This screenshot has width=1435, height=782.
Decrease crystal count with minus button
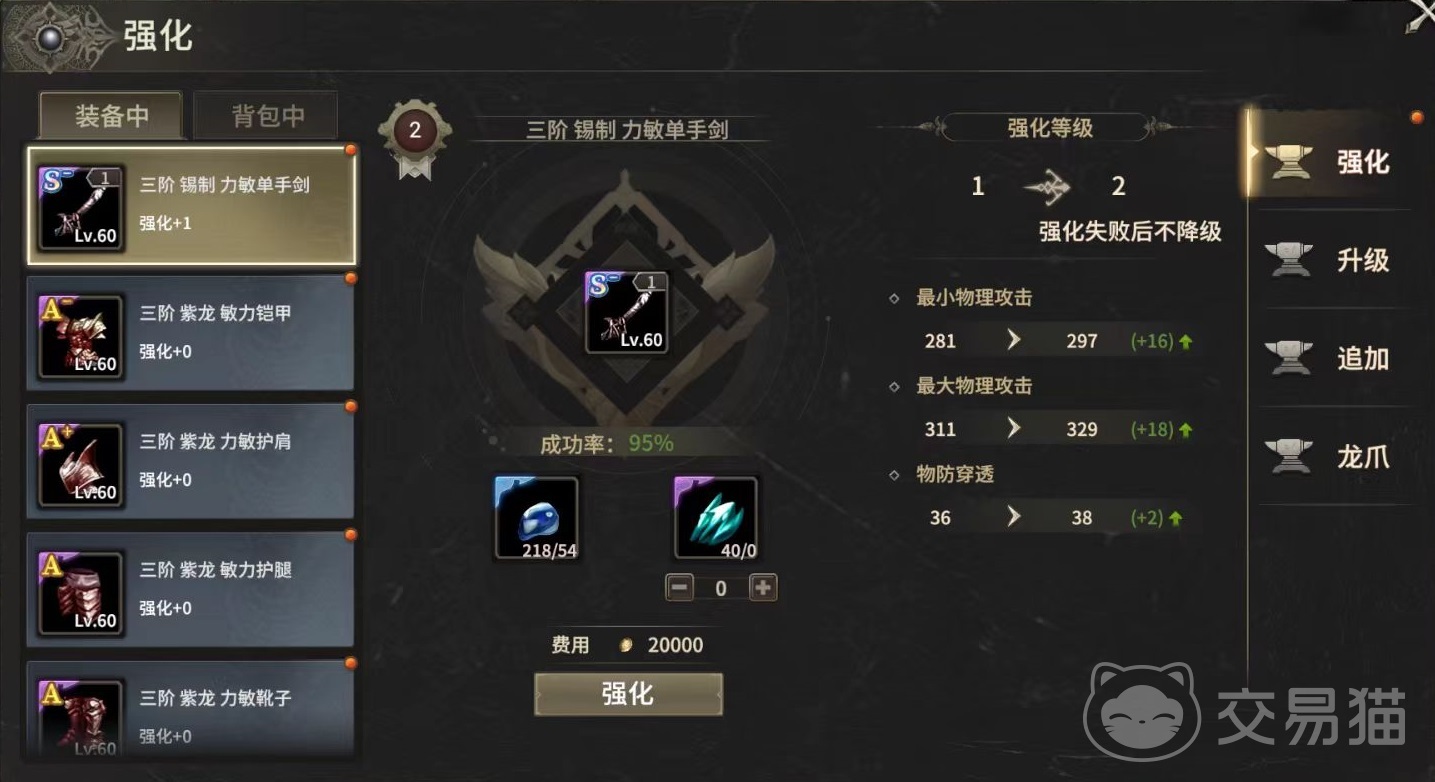680,588
